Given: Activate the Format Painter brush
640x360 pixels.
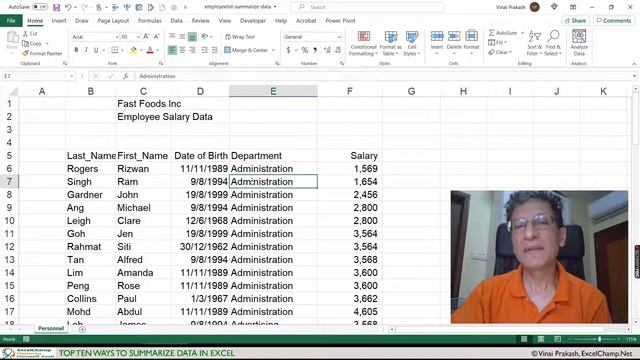Looking at the screenshot, I should [x=42, y=53].
